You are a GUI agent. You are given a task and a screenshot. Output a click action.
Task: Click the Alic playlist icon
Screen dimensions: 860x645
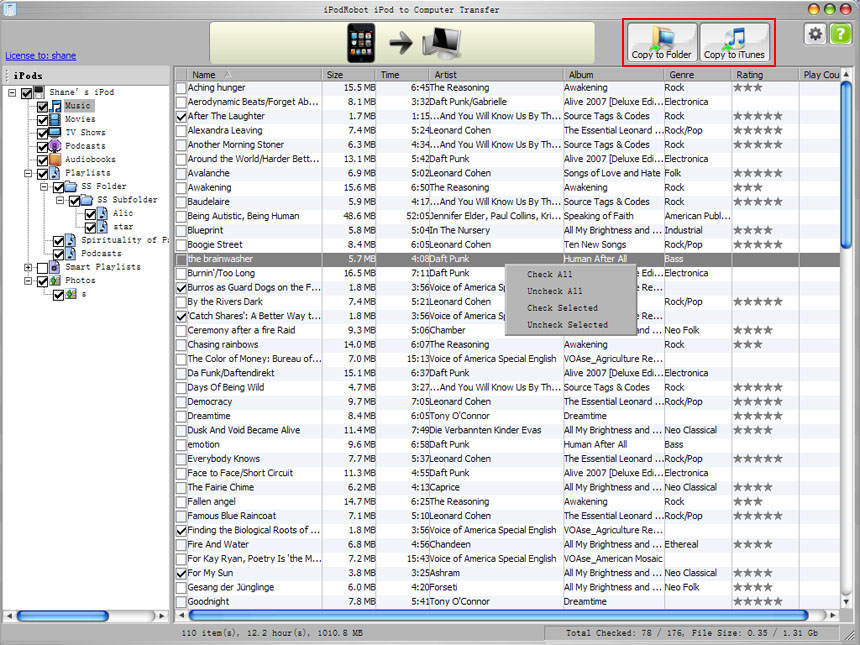coord(103,213)
